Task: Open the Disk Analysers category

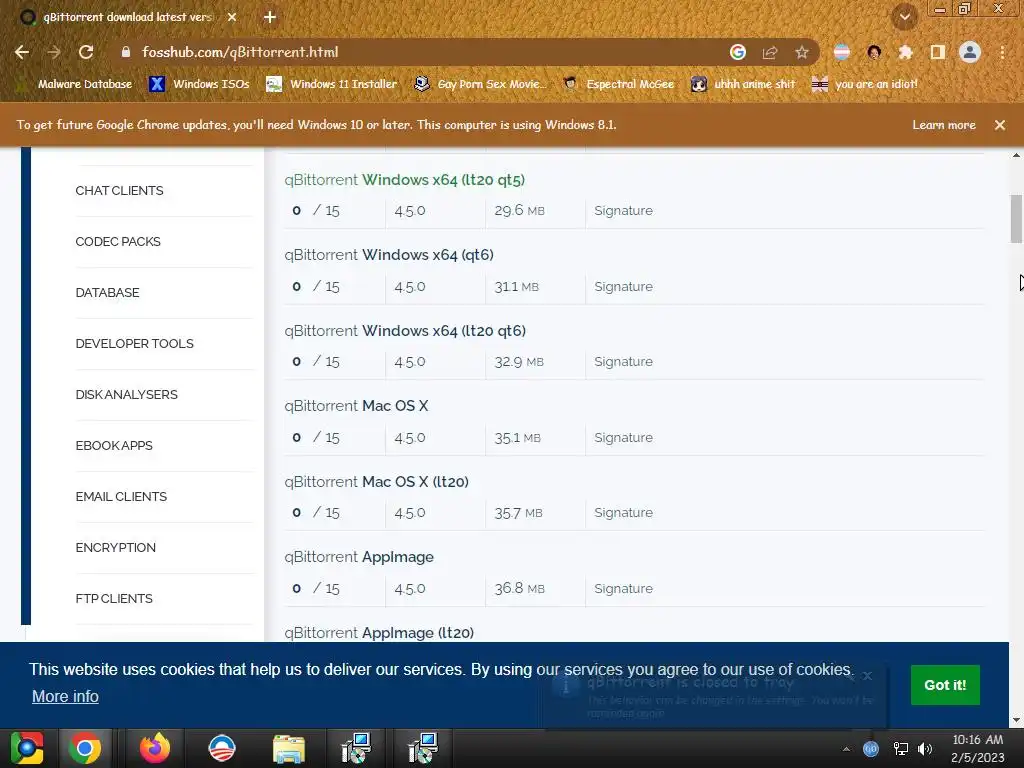Action: (126, 394)
